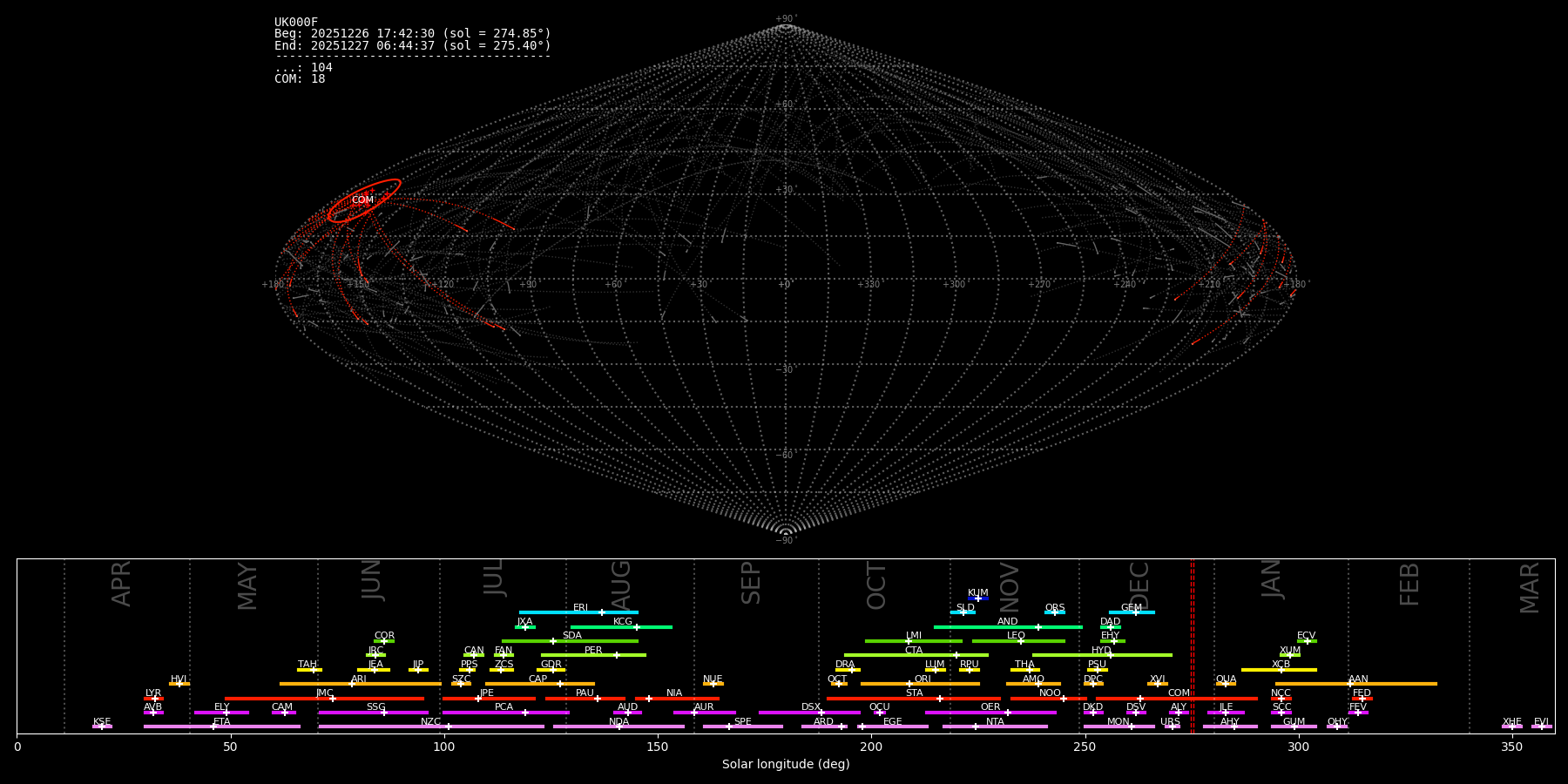Select the APR month label

click(121, 584)
